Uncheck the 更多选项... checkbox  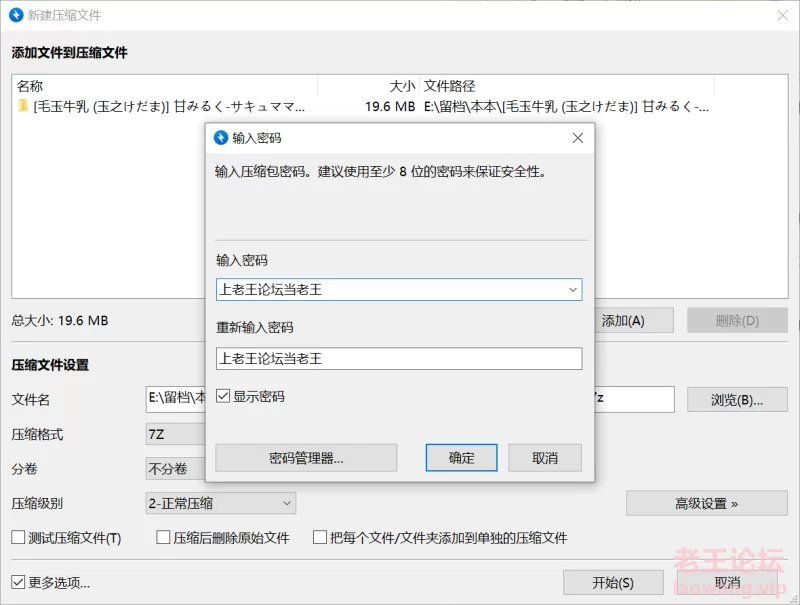(x=18, y=582)
